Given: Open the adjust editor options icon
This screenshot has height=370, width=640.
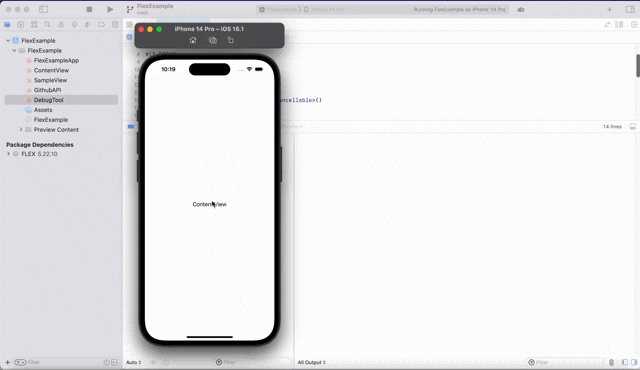Looking at the screenshot, I should coord(619,25).
